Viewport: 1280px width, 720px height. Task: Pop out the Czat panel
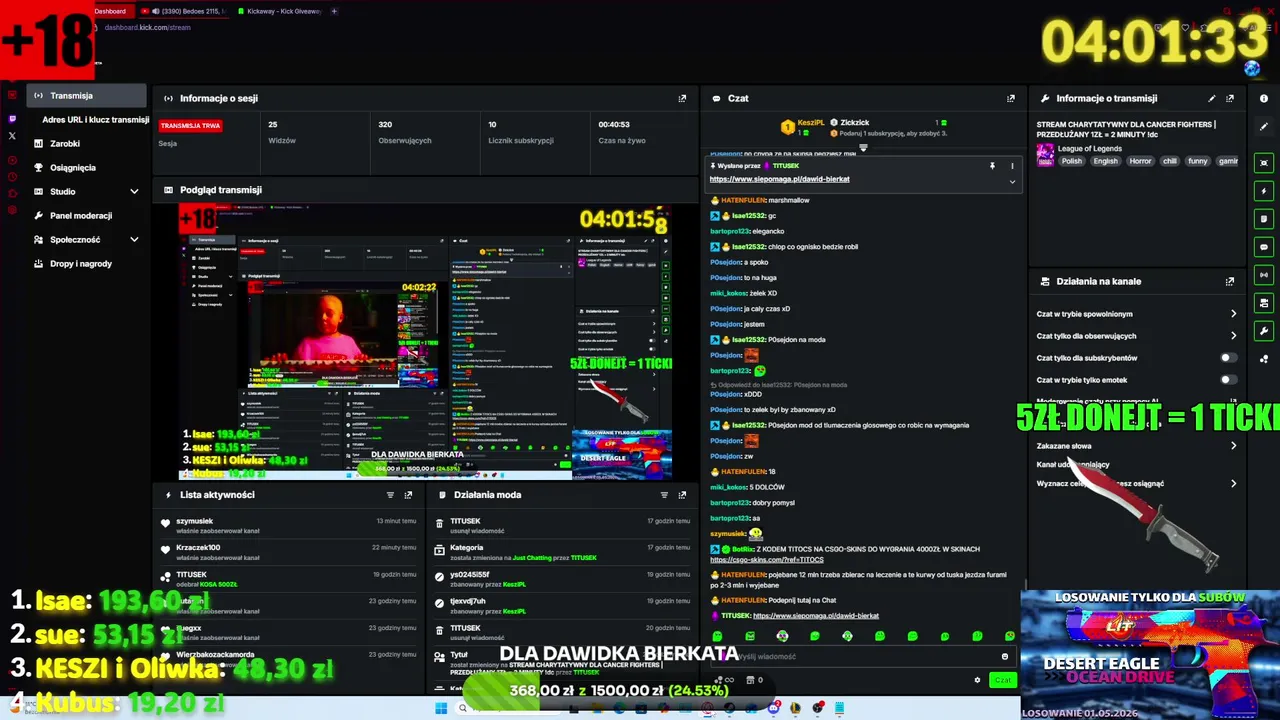1011,98
